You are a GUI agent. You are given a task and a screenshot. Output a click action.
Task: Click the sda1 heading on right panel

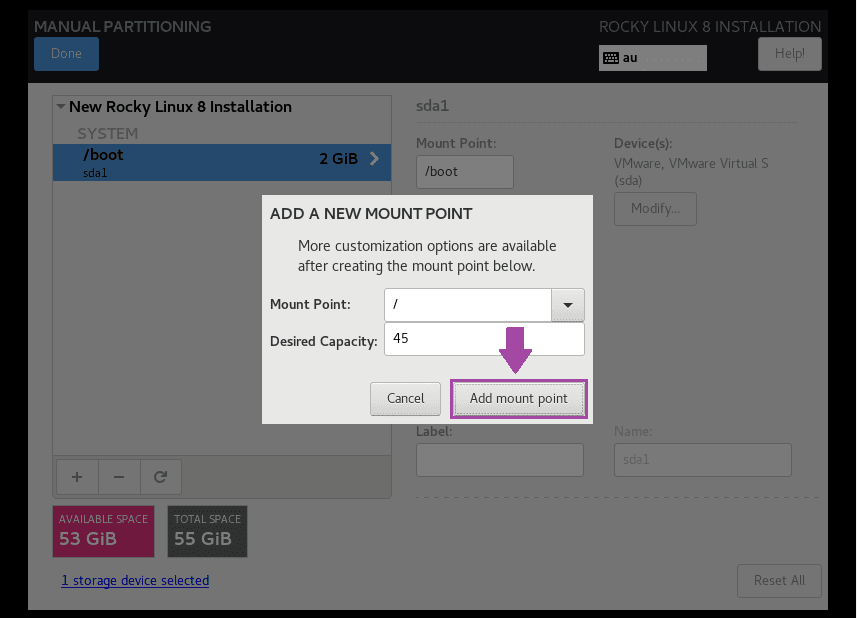(x=432, y=105)
